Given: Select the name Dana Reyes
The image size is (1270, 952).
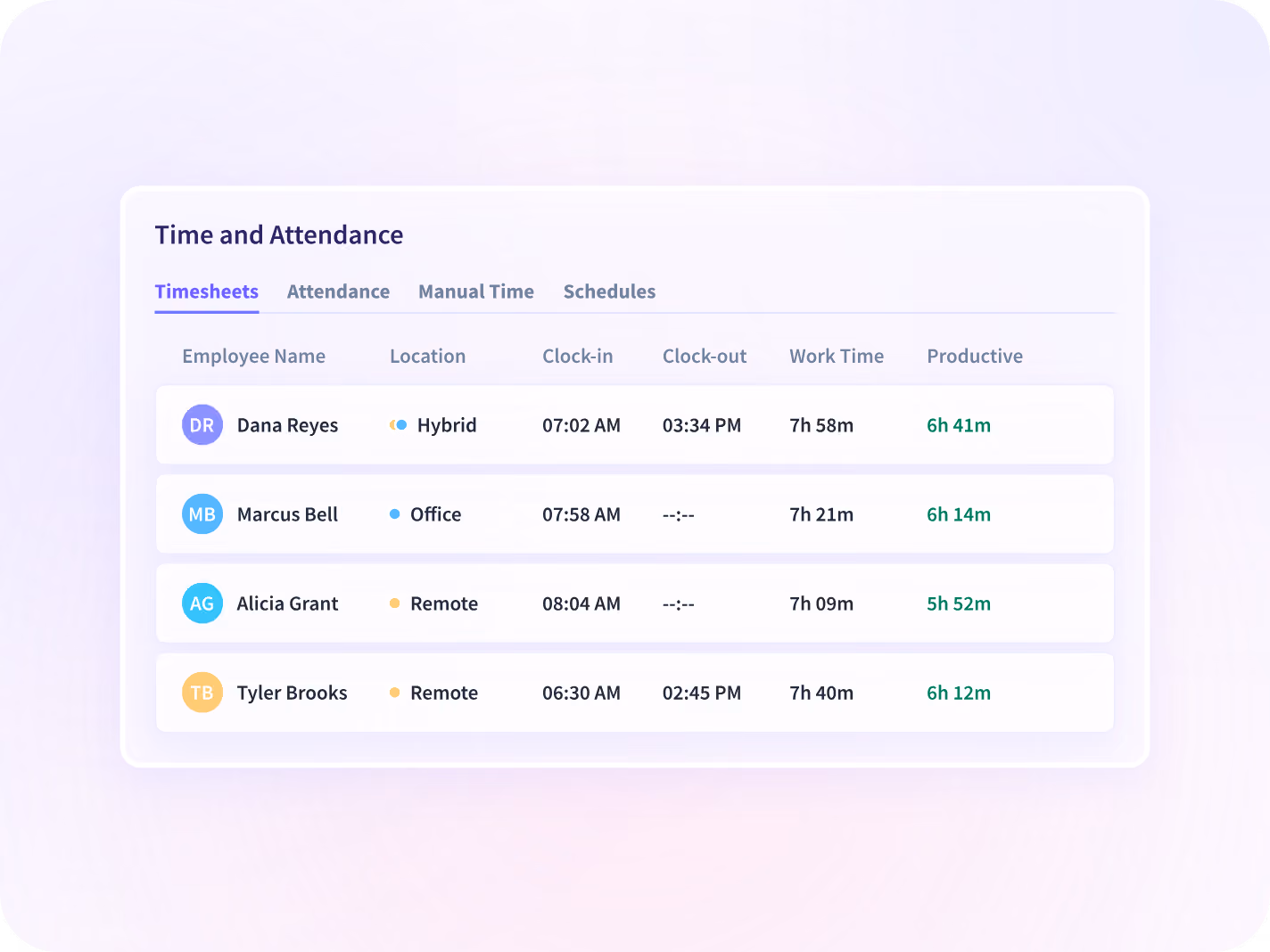Looking at the screenshot, I should coord(287,426).
